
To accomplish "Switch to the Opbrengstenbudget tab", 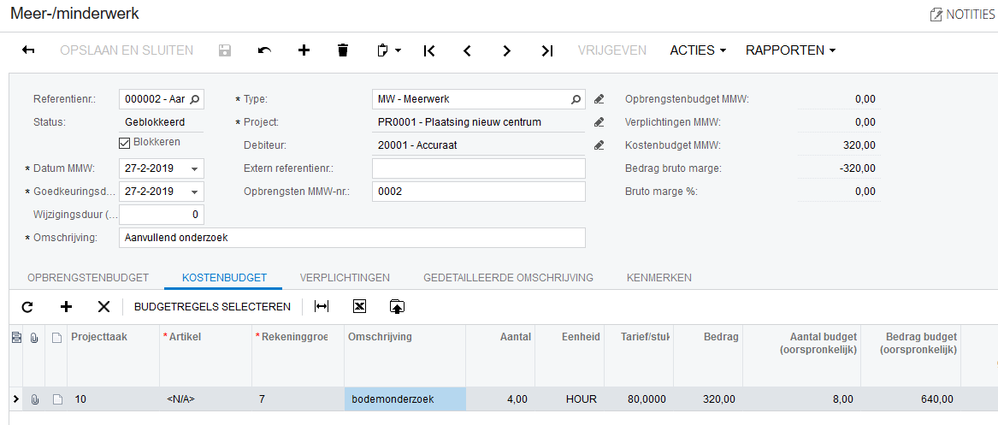I will (x=88, y=277).
